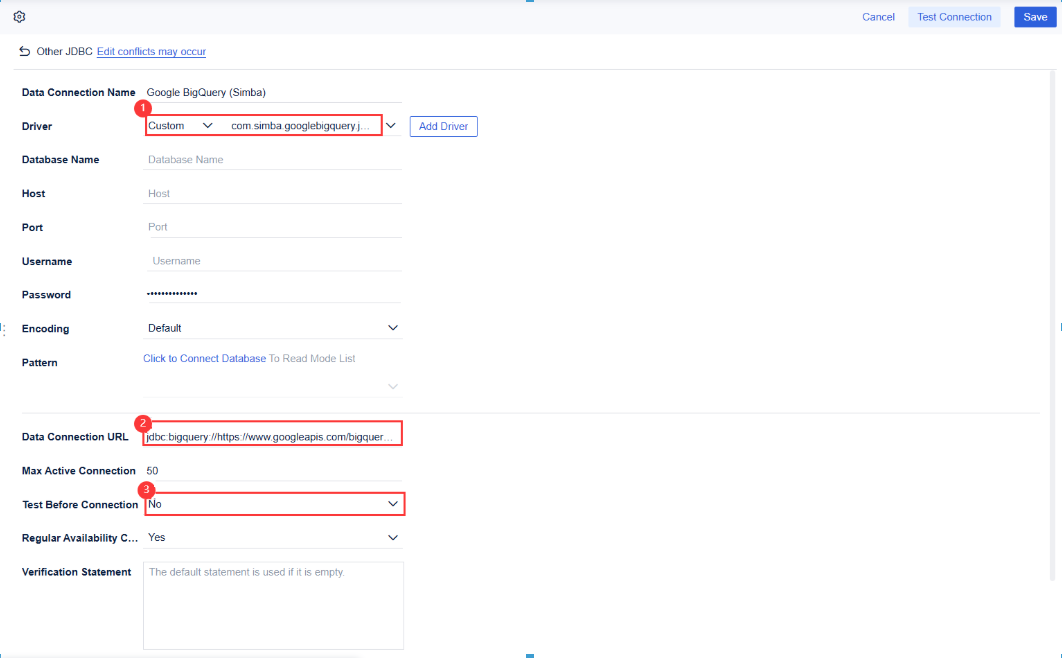Open the Test Before Connection dropdown
The width and height of the screenshot is (1062, 658).
click(x=273, y=504)
